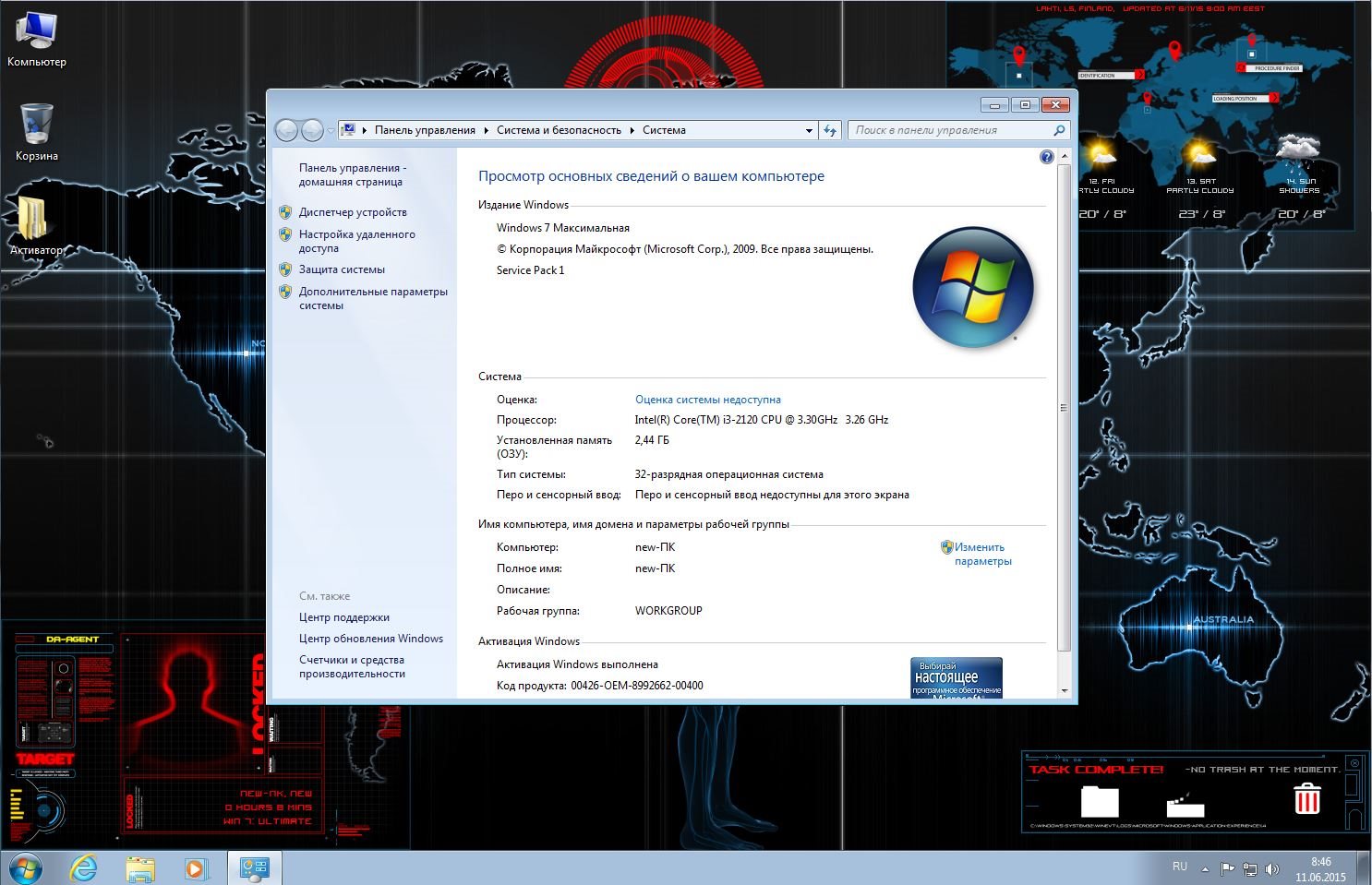Open Счетчики и средства производительности

[x=352, y=666]
